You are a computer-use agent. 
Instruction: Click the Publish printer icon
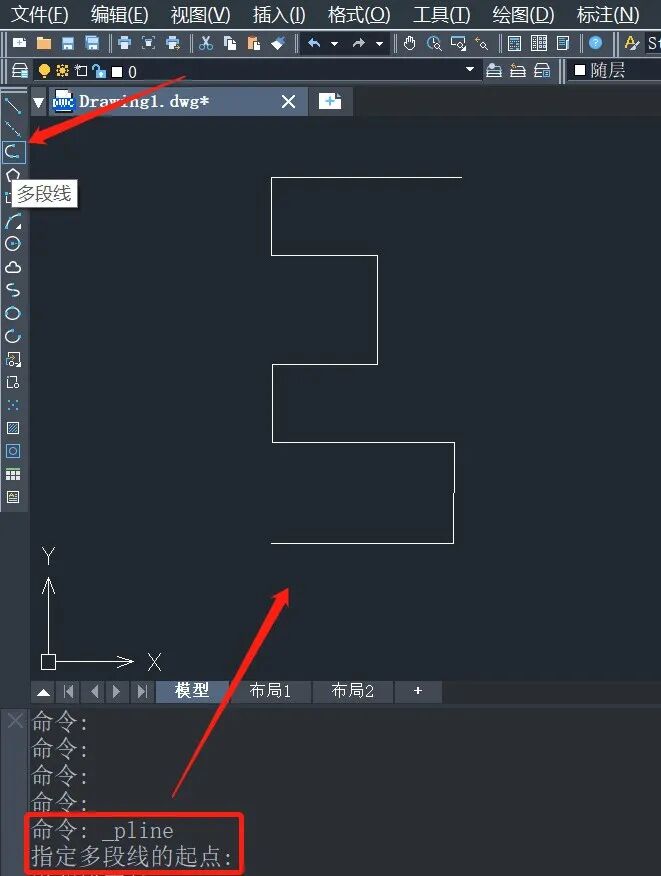(173, 43)
